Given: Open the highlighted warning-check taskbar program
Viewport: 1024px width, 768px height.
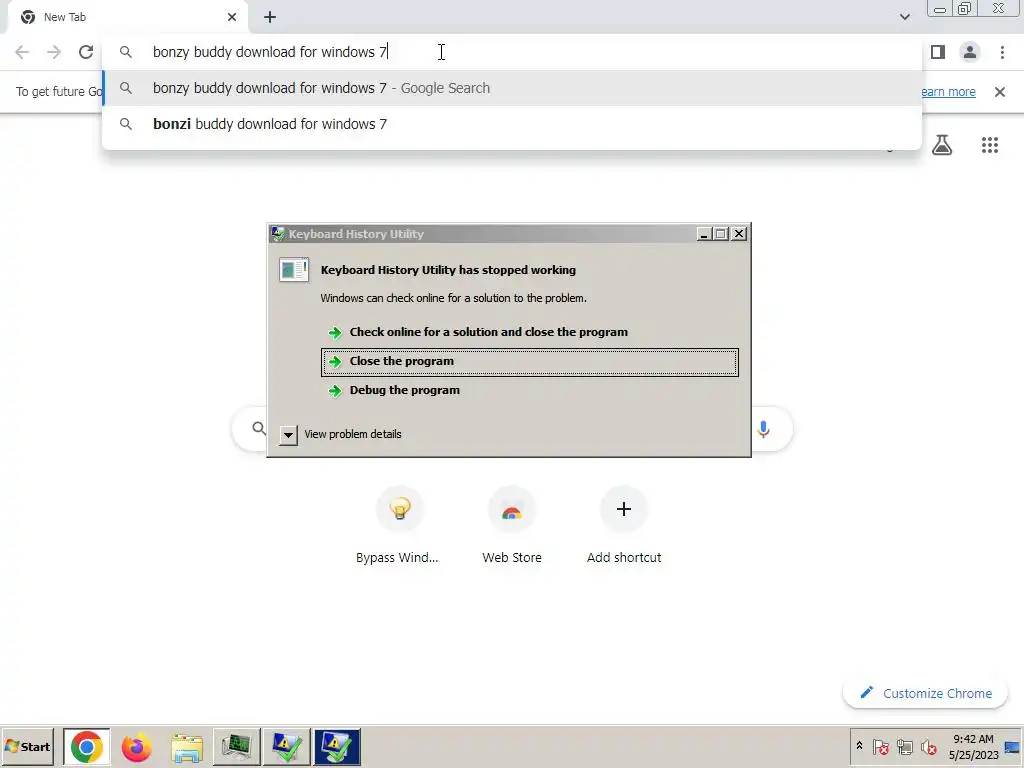Looking at the screenshot, I should [336, 747].
